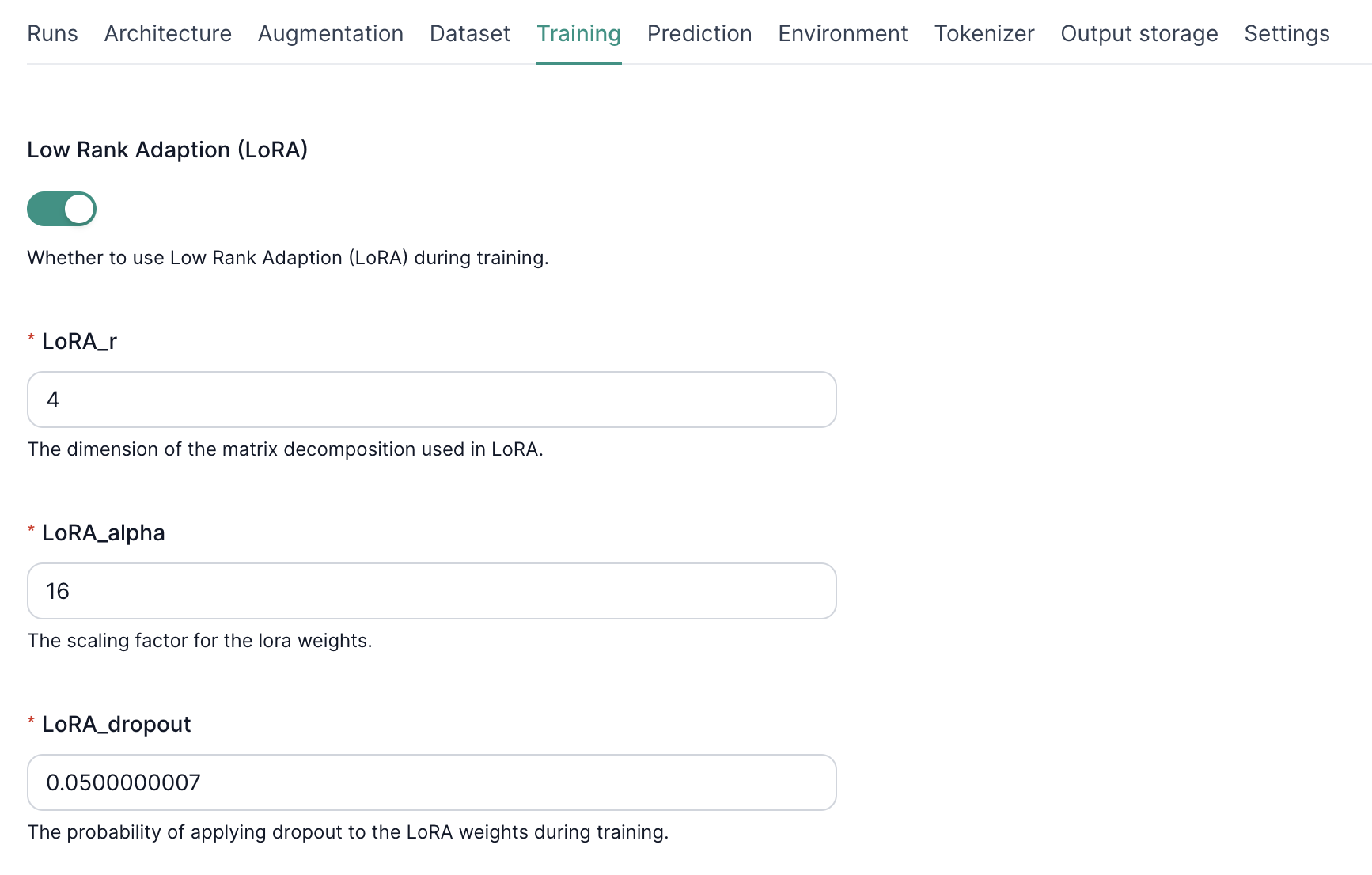Viewport: 1372px width, 875px height.
Task: Disable the Low Rank Adaption toggle
Action: point(62,209)
